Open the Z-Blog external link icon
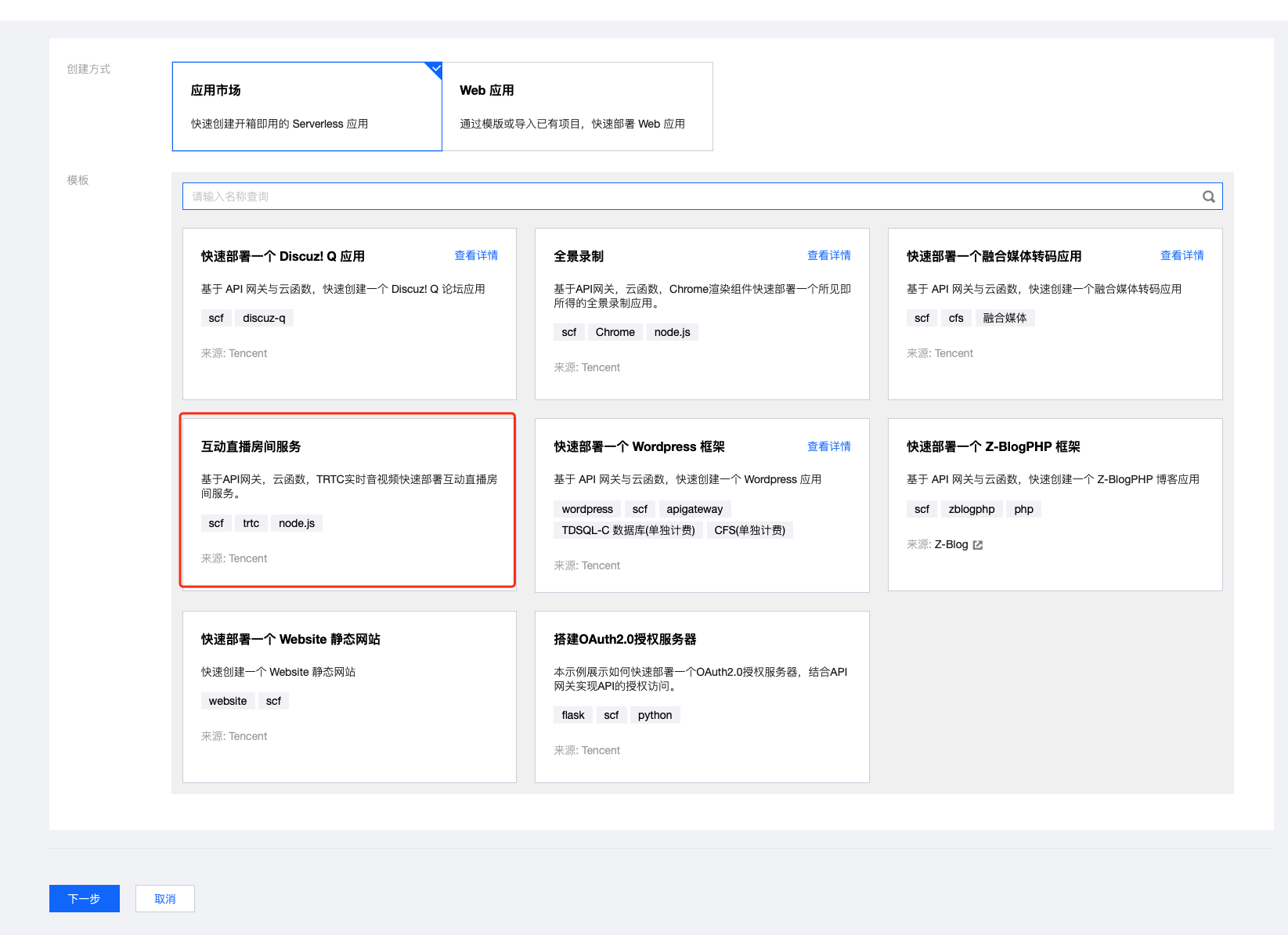 (x=977, y=545)
